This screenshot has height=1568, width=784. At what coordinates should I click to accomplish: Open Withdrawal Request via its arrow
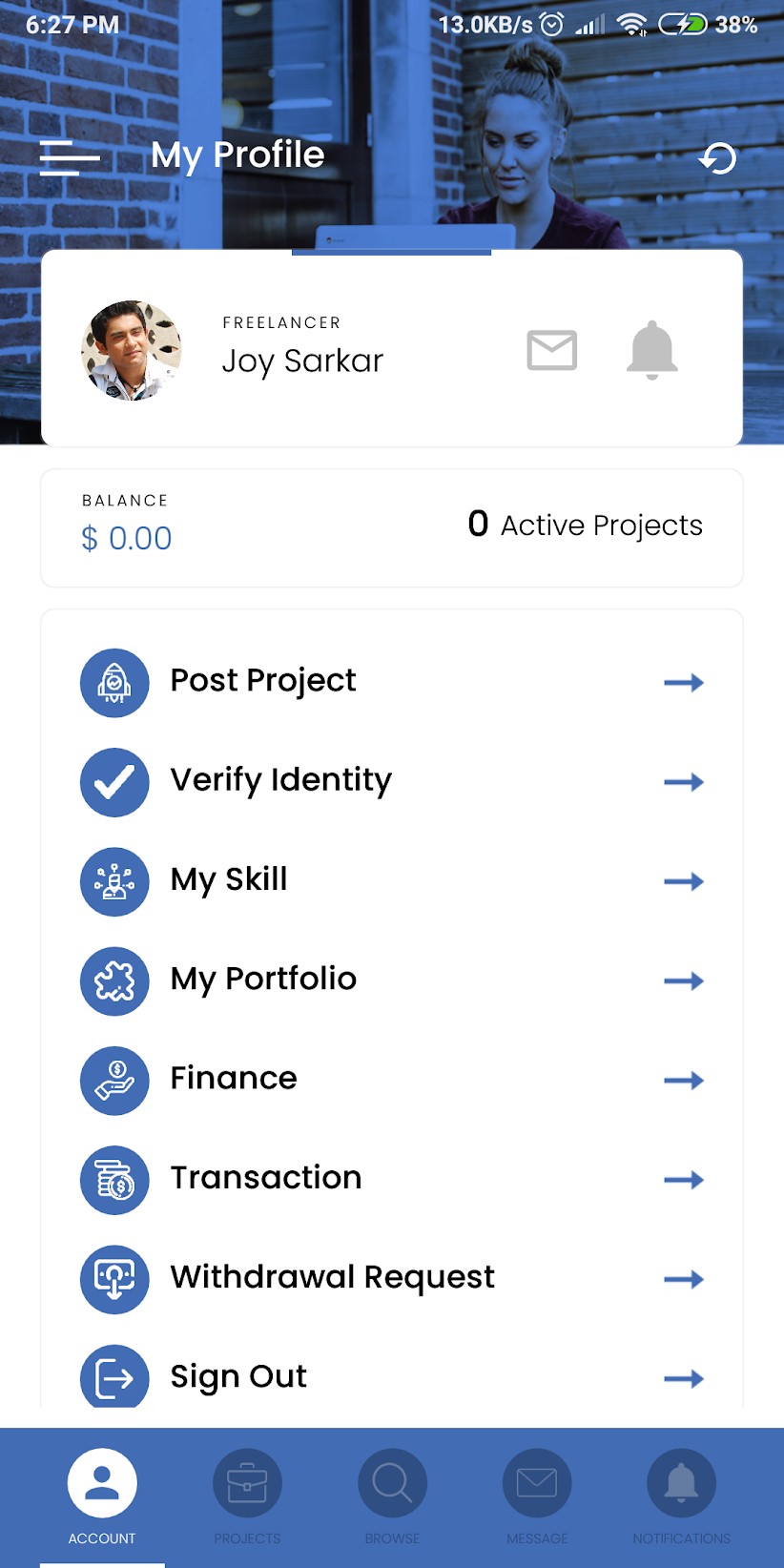[x=683, y=1279]
